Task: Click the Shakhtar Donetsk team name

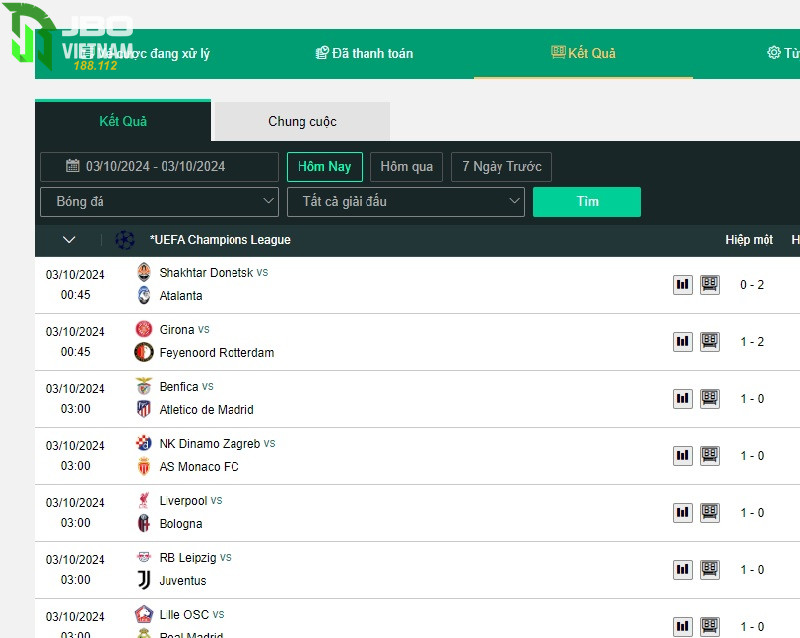Action: click(x=206, y=273)
